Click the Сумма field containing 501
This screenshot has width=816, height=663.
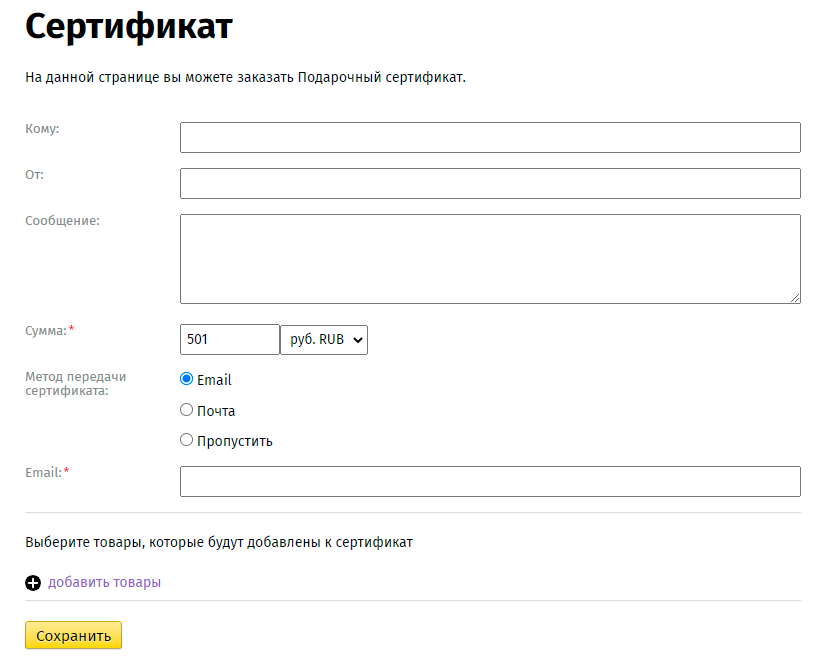[x=230, y=340]
